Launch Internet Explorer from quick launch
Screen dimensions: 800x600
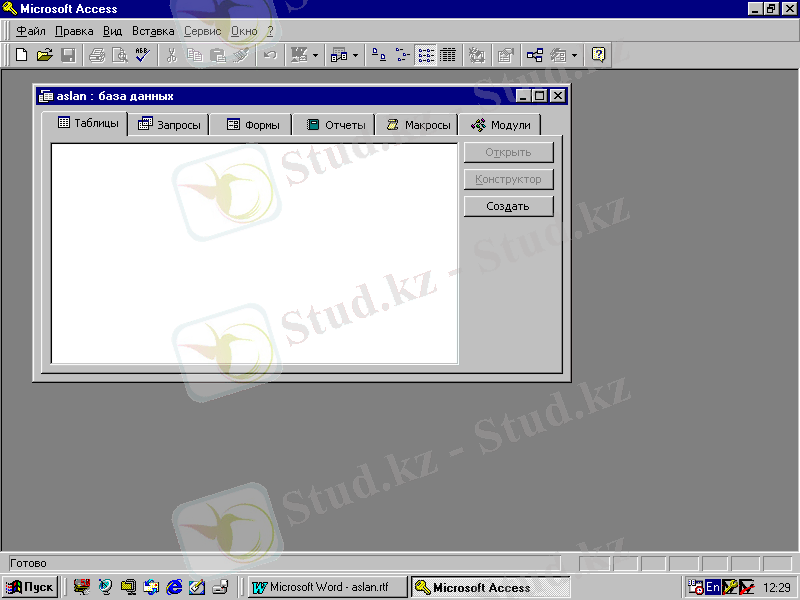(x=174, y=587)
